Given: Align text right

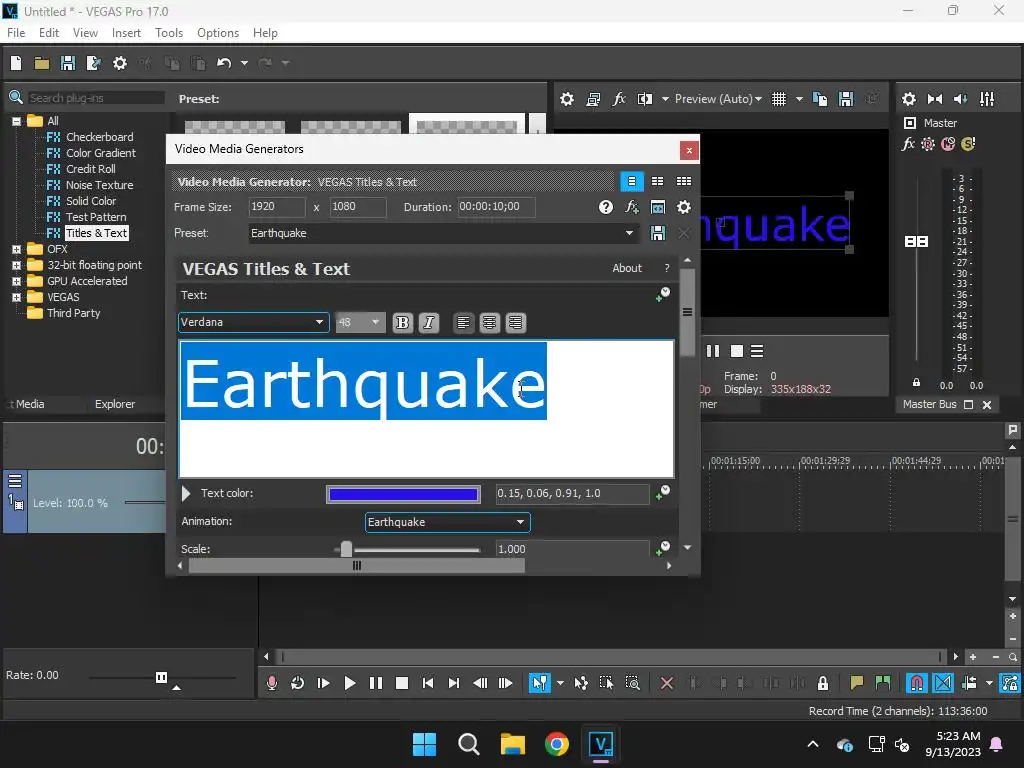Looking at the screenshot, I should coord(515,323).
